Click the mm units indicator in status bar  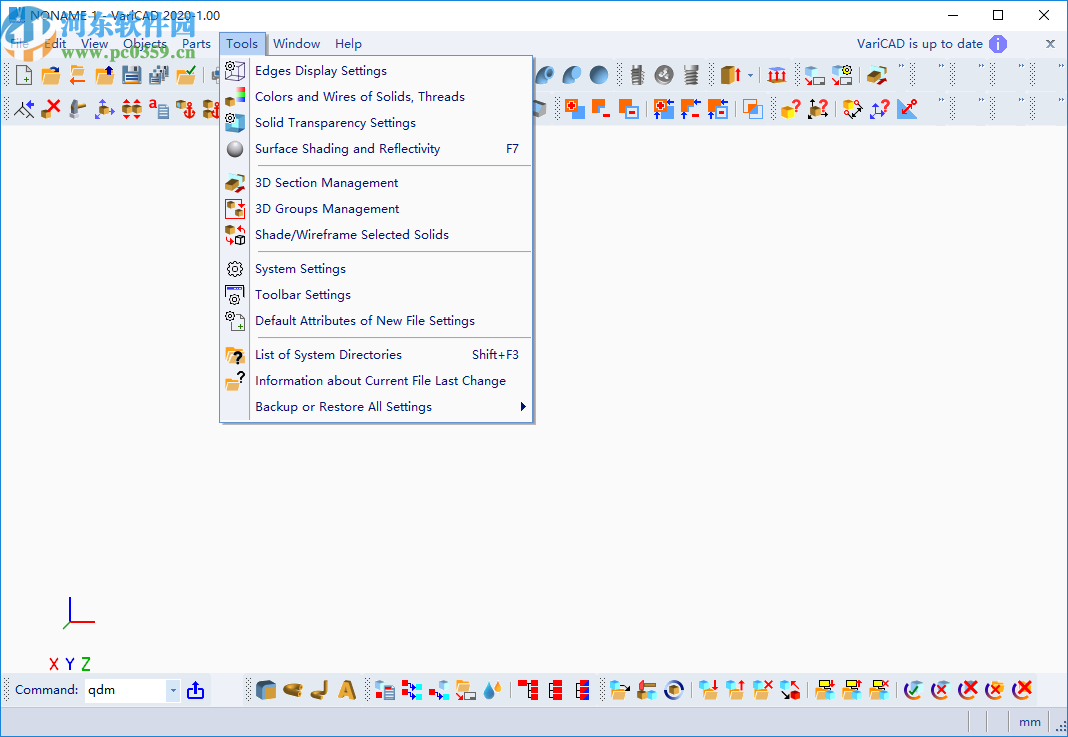1029,722
